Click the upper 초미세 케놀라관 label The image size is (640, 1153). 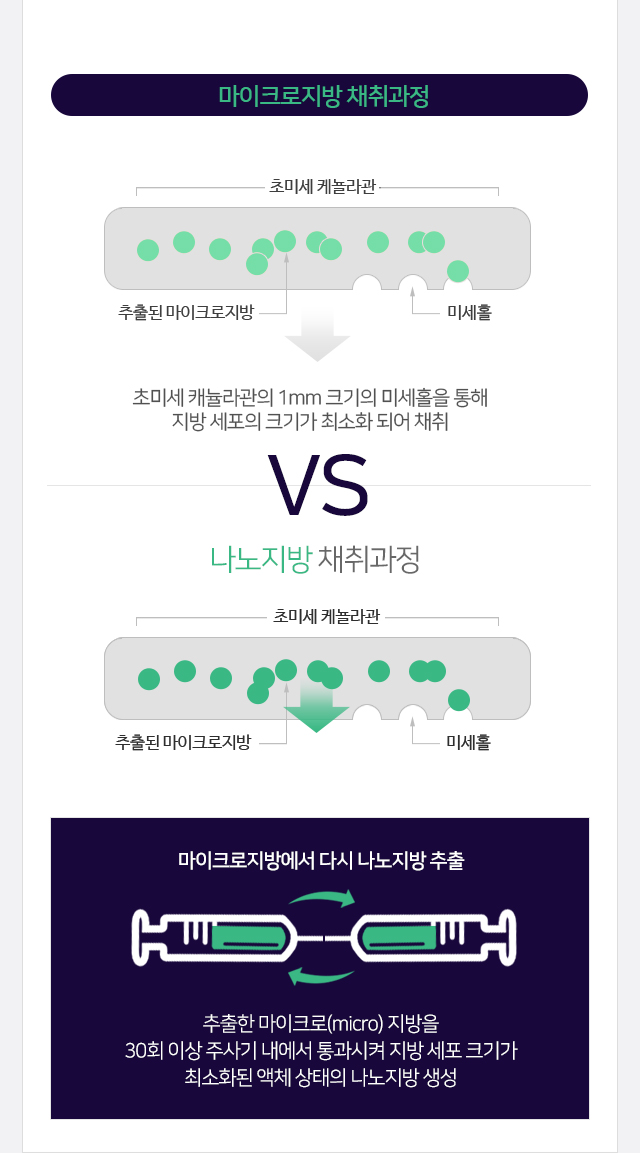point(322,187)
